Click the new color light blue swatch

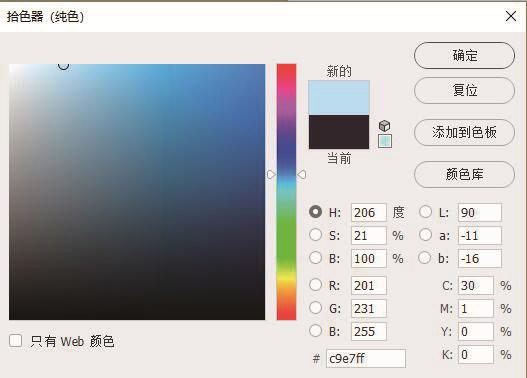click(x=339, y=97)
